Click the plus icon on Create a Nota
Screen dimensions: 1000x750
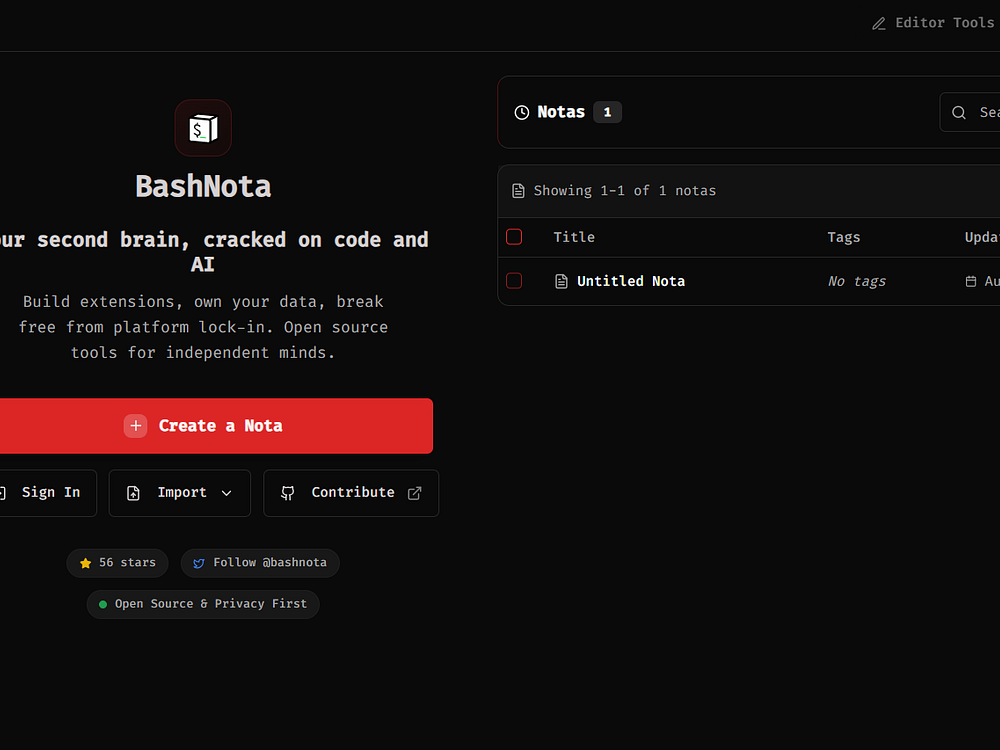click(135, 426)
